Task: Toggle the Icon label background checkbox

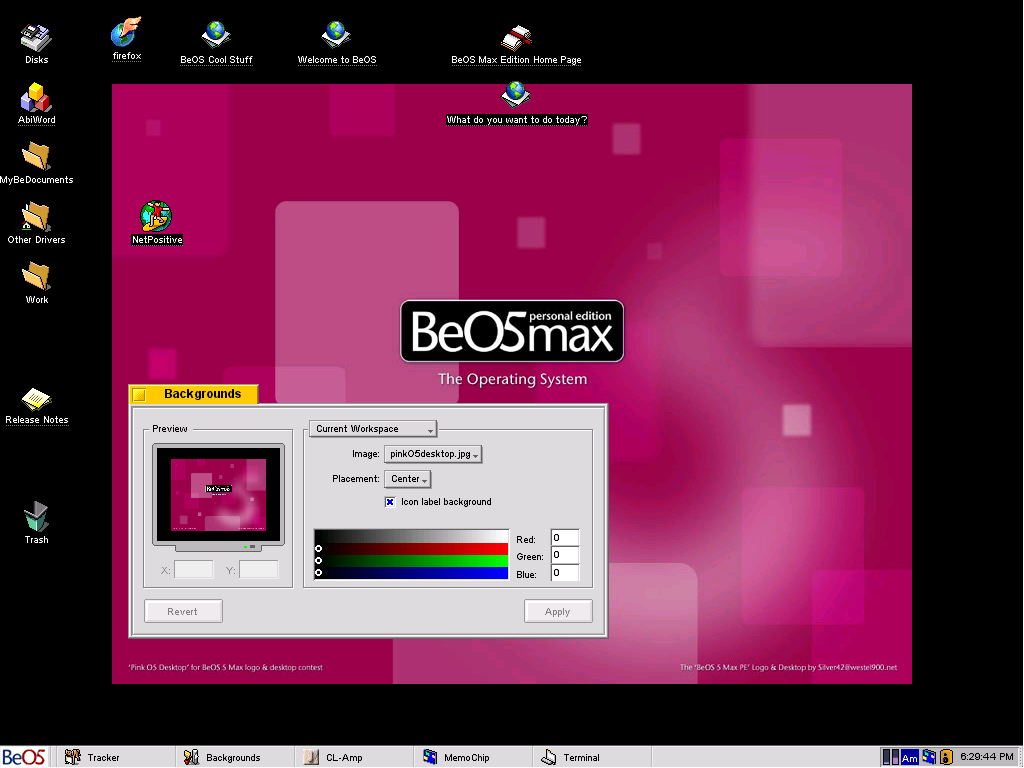Action: [390, 502]
